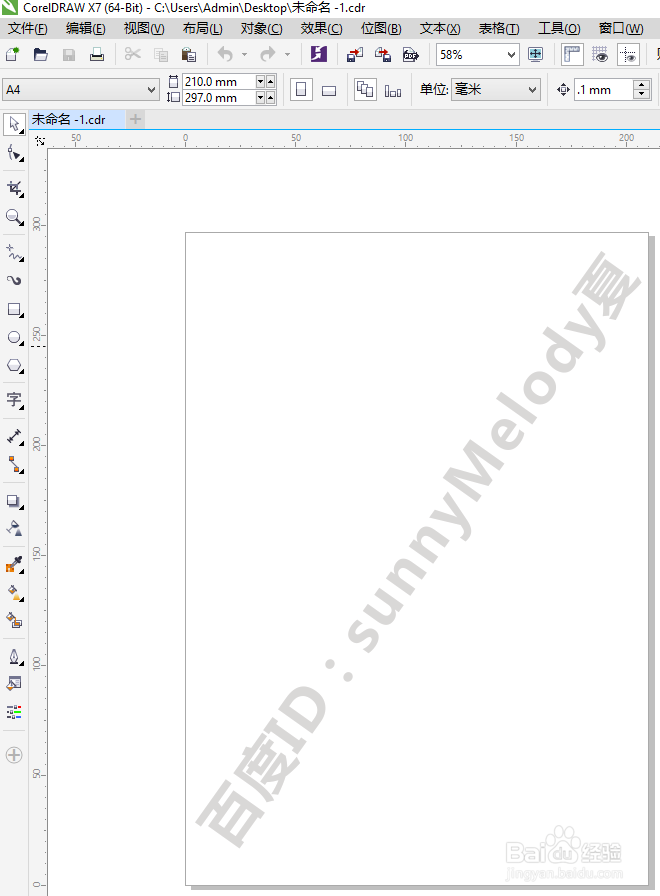
Task: Select the Smart Fill tool
Action: (x=14, y=620)
